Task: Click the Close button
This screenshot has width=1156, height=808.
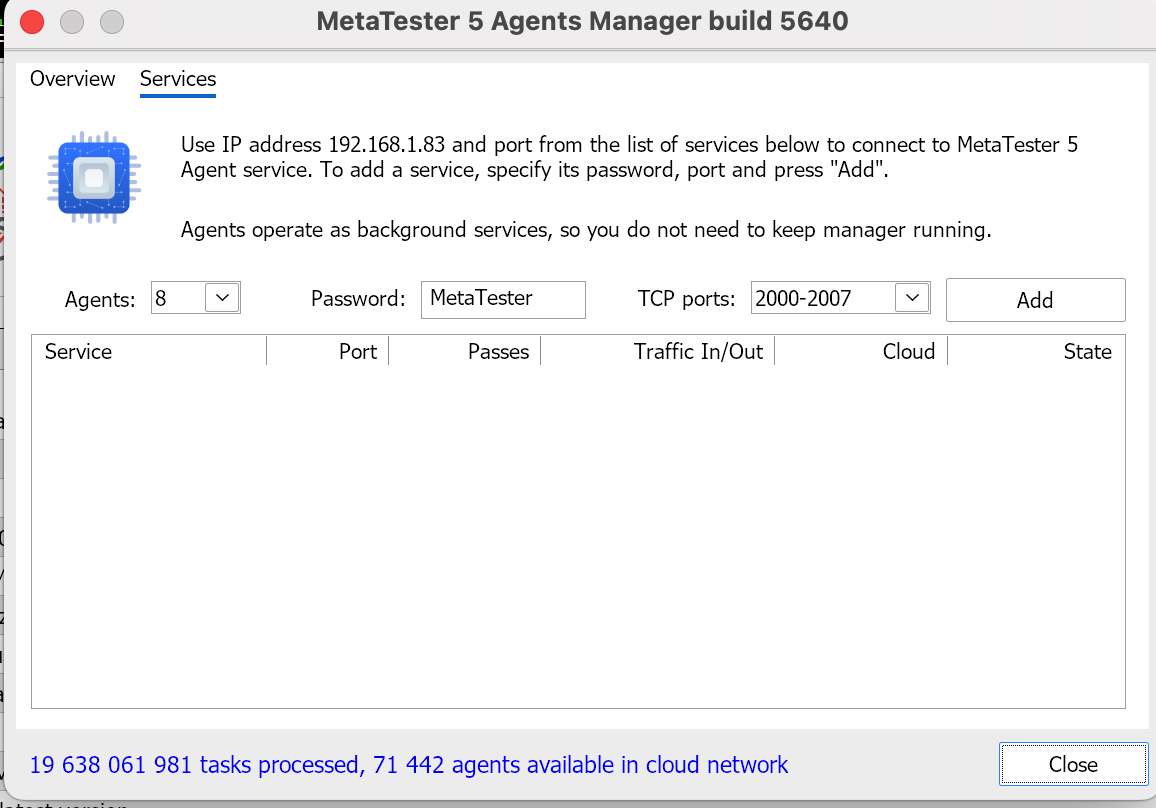Action: [1073, 765]
